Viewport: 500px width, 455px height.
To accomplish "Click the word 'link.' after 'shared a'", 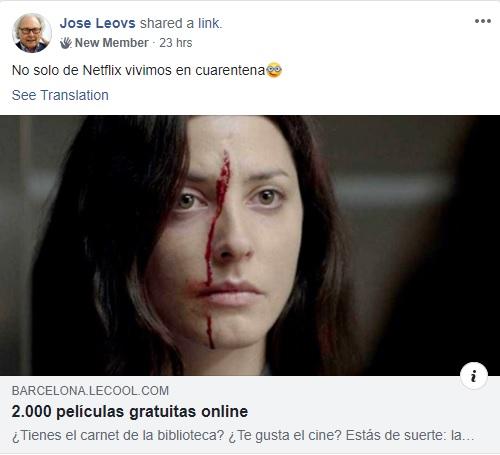I will click(210, 23).
